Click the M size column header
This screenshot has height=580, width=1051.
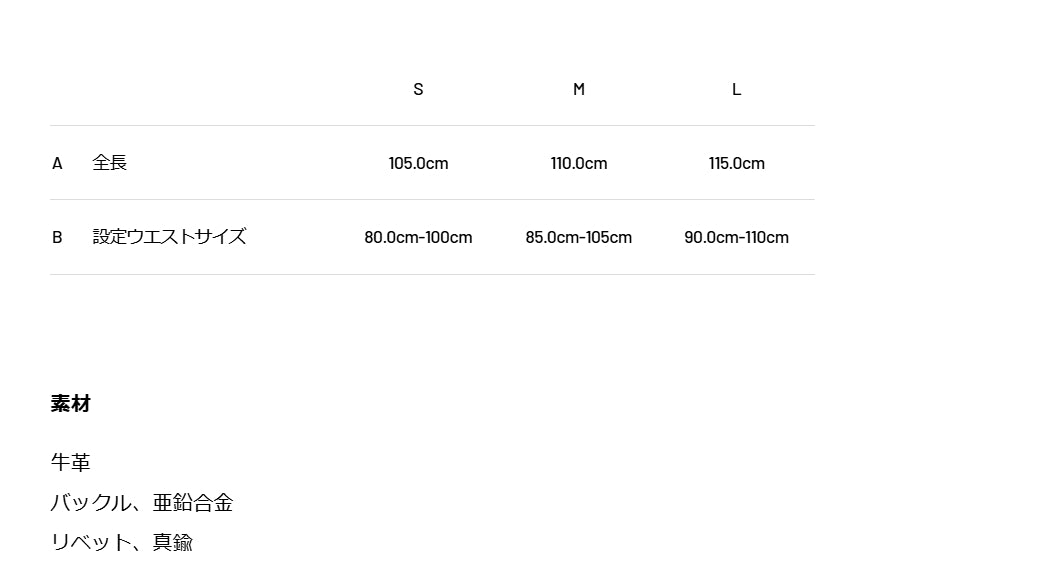[578, 89]
